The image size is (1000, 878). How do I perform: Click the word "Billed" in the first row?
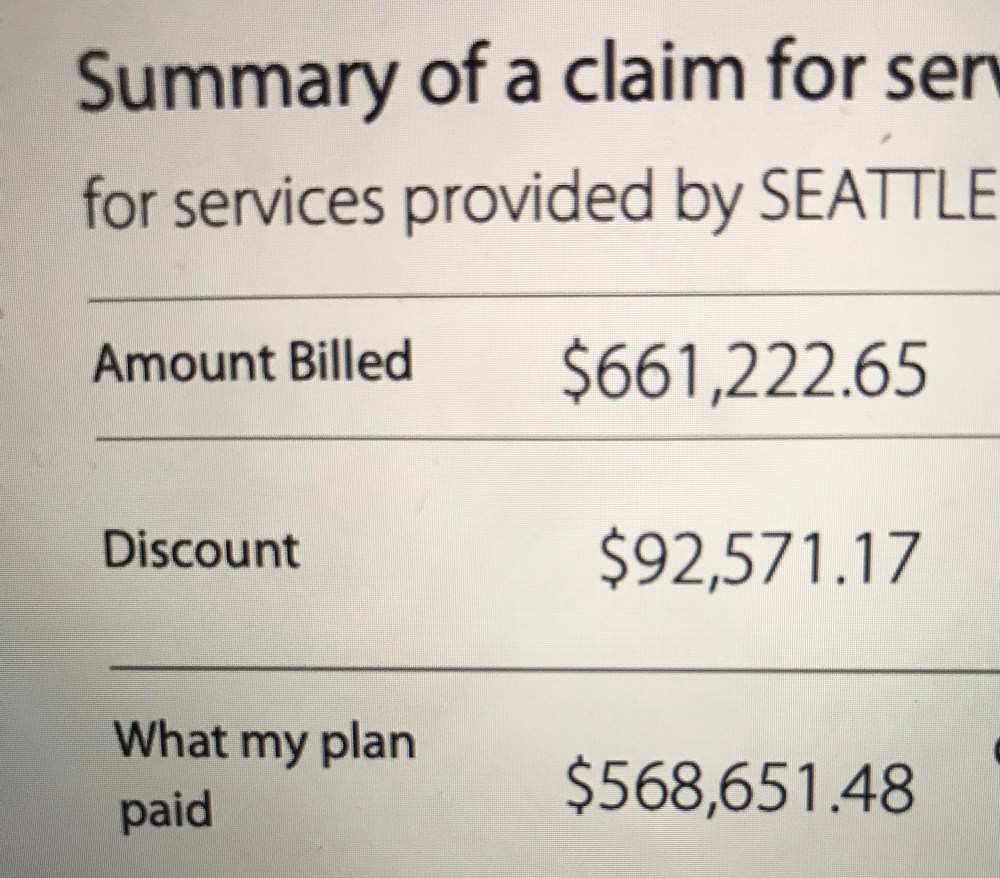(350, 361)
